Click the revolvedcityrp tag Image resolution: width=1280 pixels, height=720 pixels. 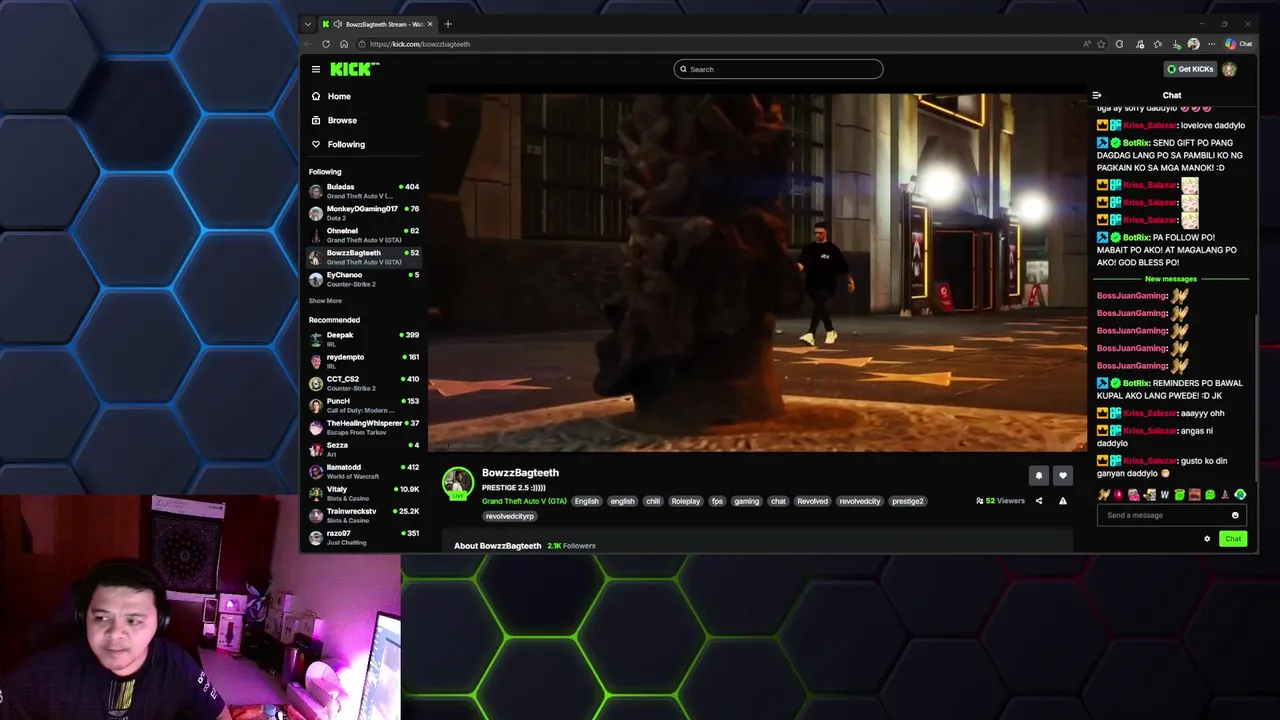point(510,516)
